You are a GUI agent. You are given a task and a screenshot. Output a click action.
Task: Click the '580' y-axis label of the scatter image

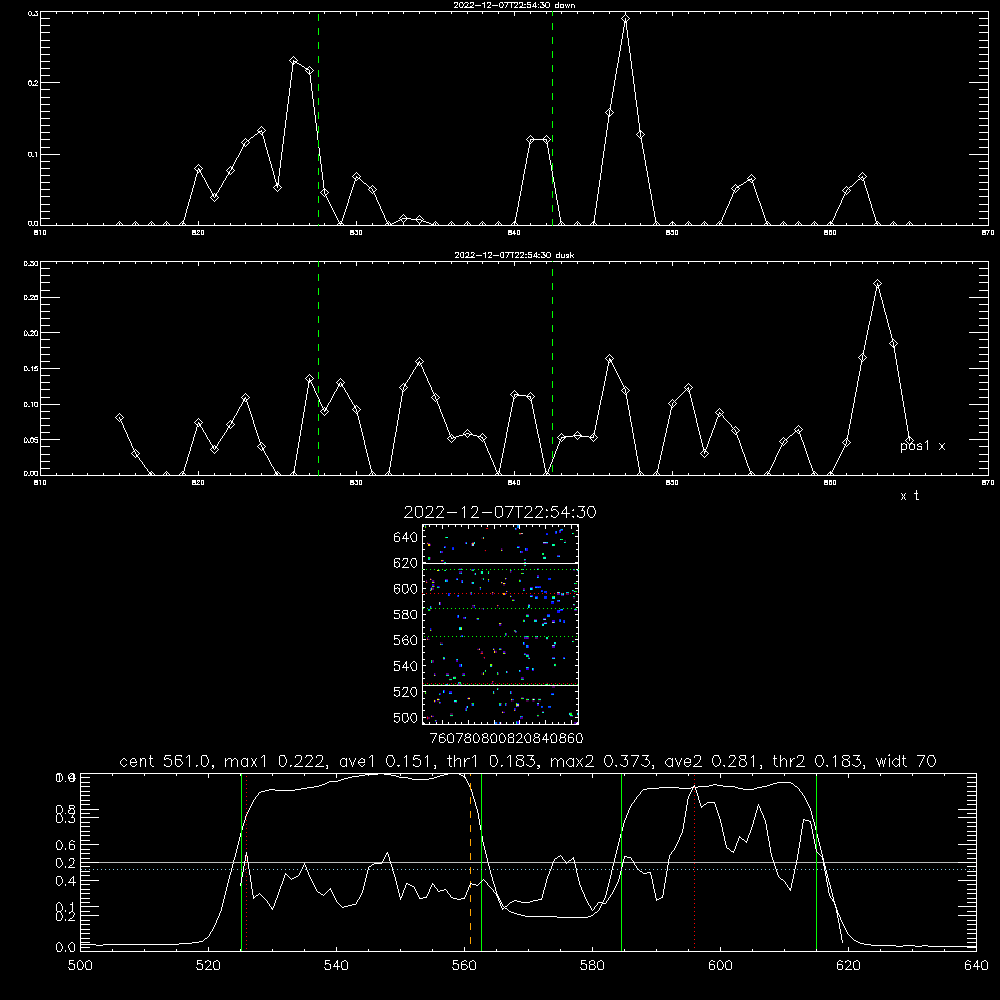[x=406, y=615]
